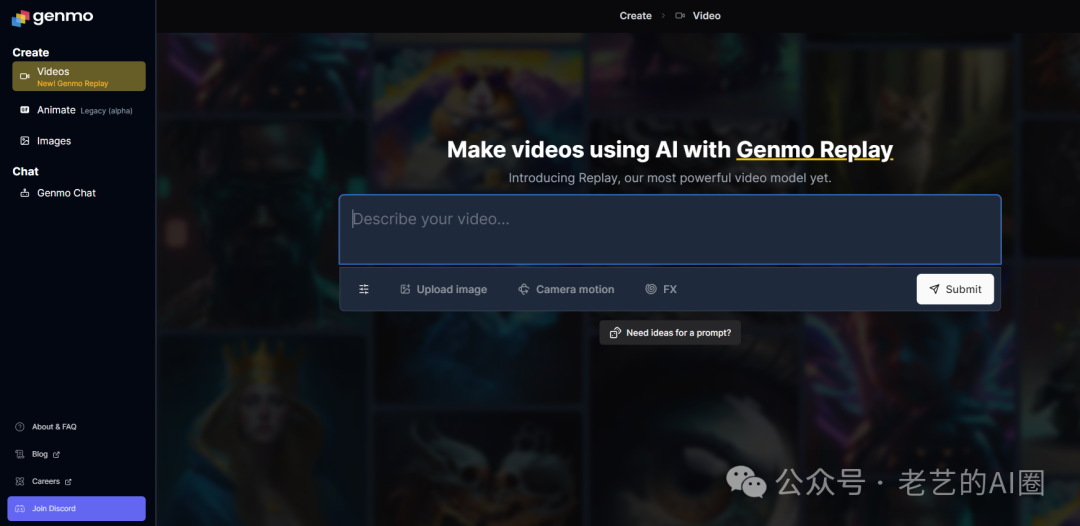The width and height of the screenshot is (1080, 526).
Task: Click the Blog newspaper icon
Action: pos(19,454)
